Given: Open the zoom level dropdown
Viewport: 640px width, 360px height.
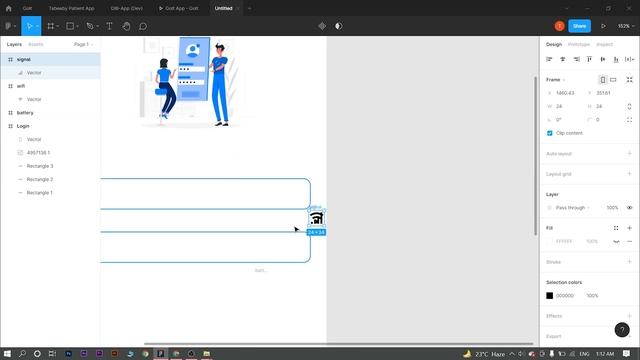Looking at the screenshot, I should [x=626, y=26].
